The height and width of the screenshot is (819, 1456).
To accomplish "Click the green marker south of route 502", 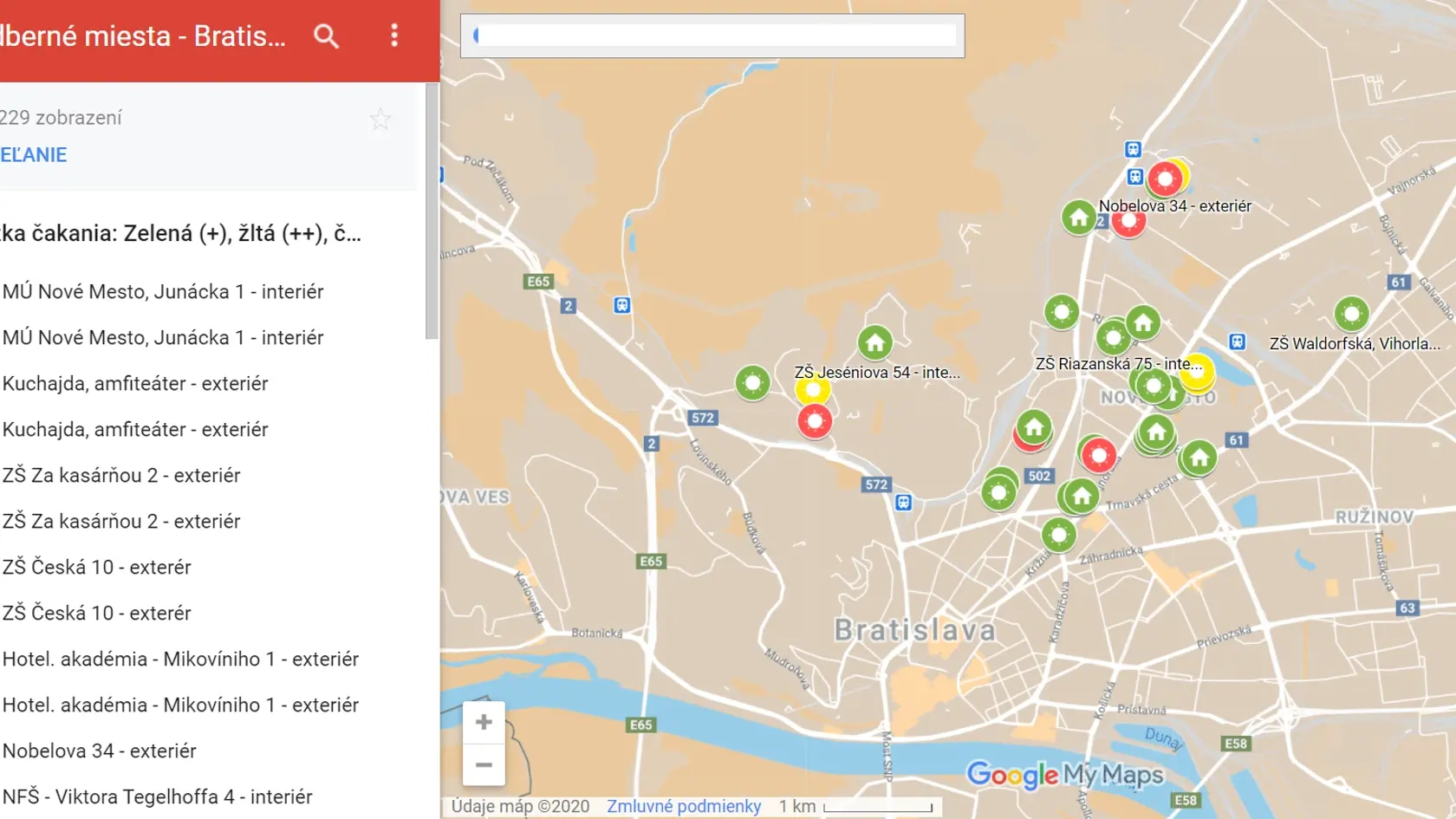I will pos(998,493).
